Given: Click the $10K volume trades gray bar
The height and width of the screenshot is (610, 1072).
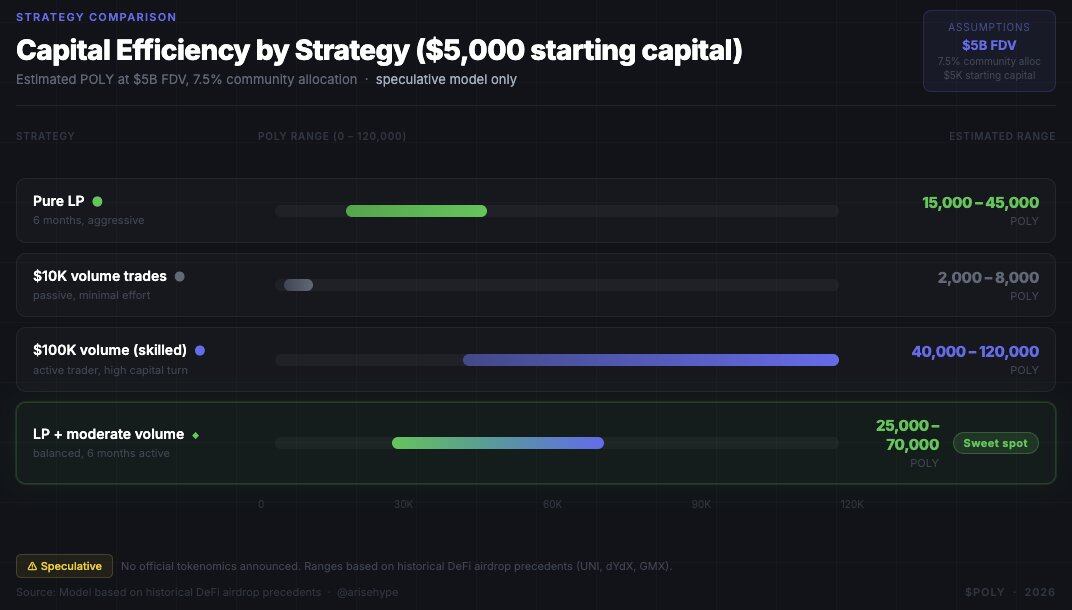Looking at the screenshot, I should [x=298, y=285].
